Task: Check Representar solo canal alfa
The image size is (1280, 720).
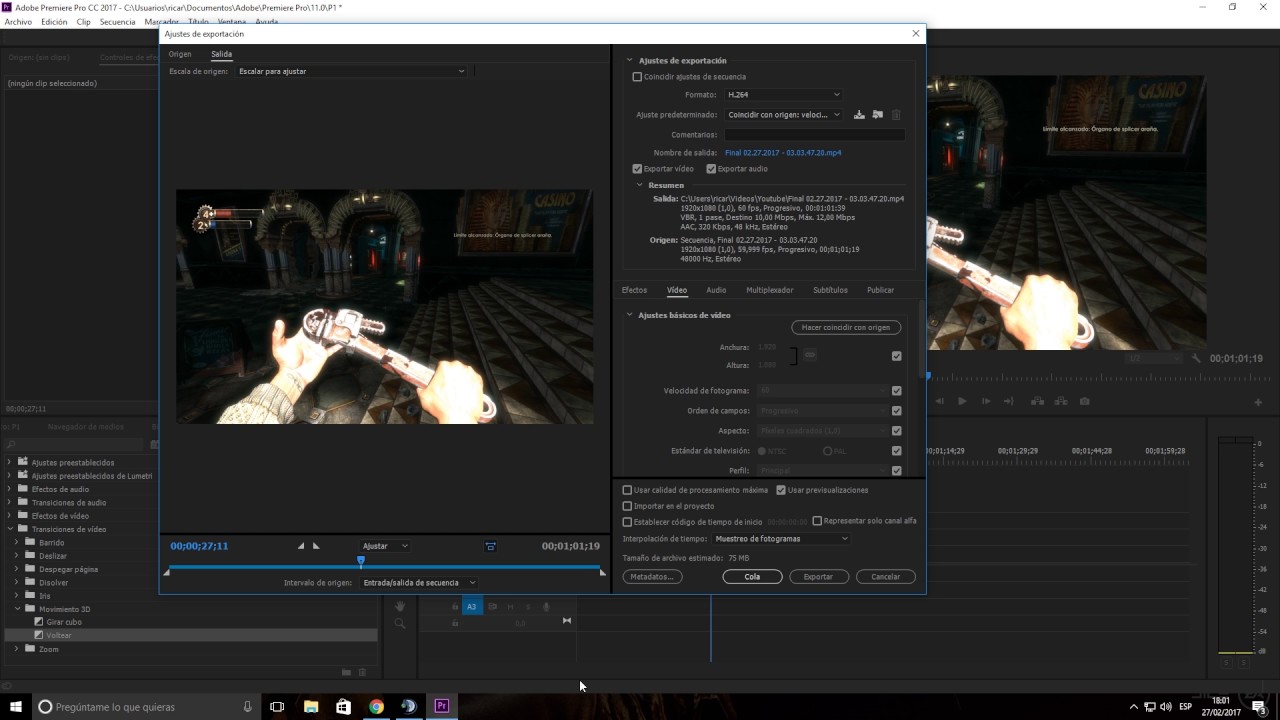Action: pos(817,521)
